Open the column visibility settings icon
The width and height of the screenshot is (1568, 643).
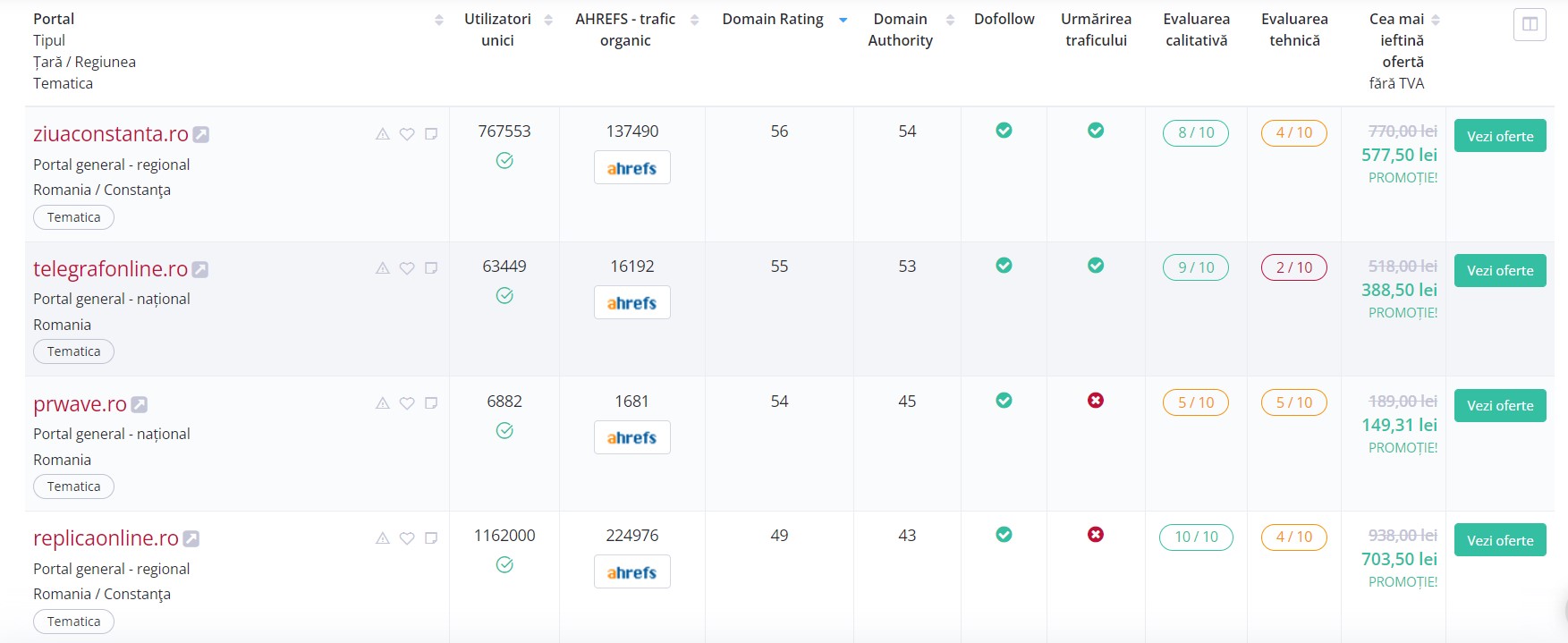[x=1530, y=24]
